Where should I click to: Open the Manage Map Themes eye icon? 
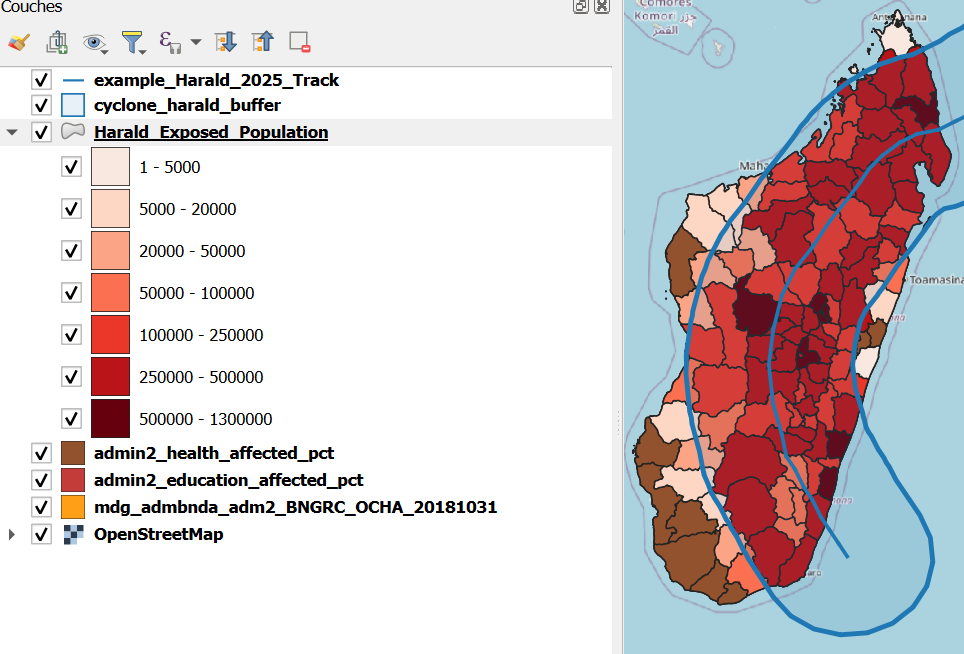click(x=94, y=42)
